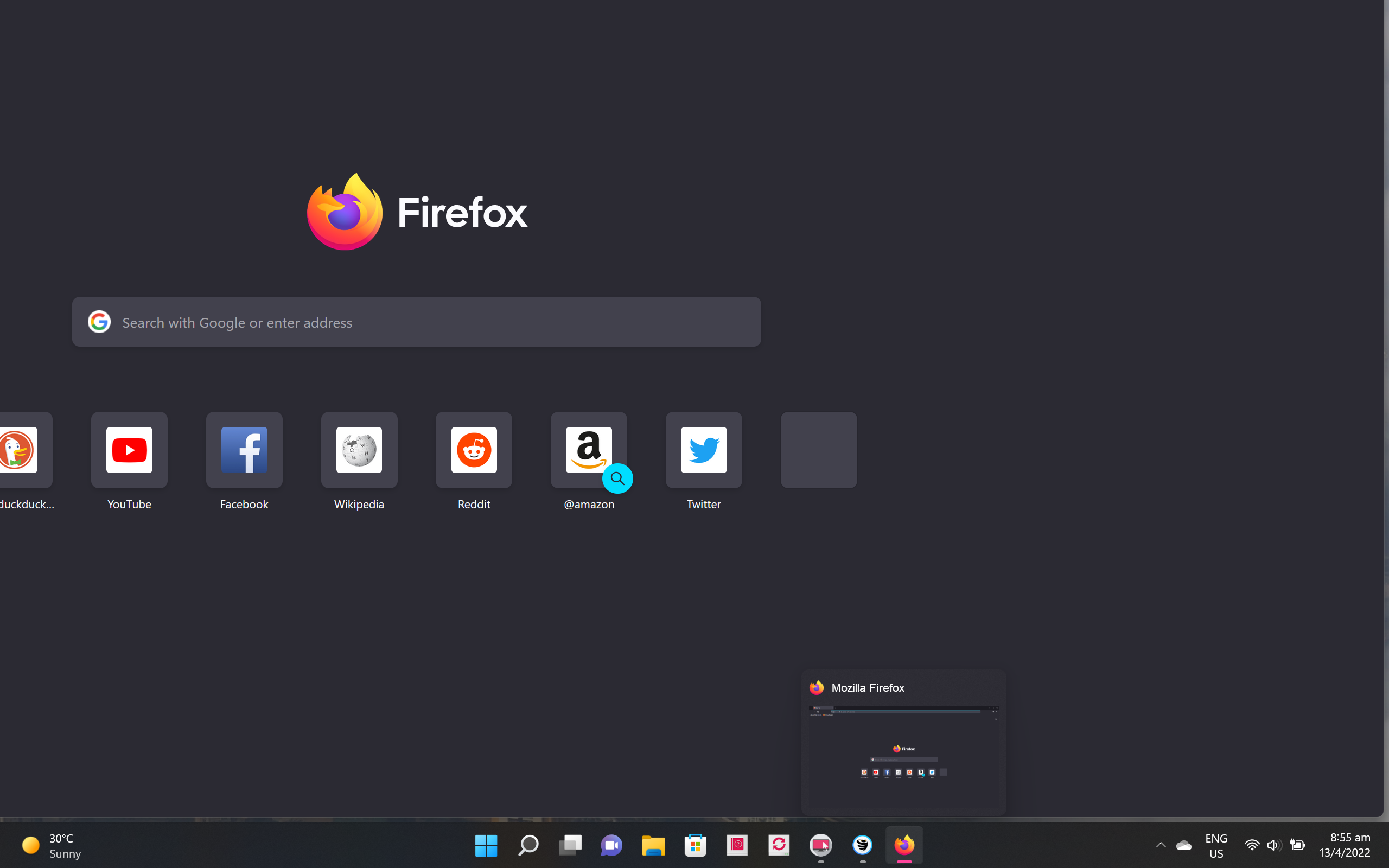Open taskbar Search magnifier
Viewport: 1389px width, 868px height.
[528, 845]
